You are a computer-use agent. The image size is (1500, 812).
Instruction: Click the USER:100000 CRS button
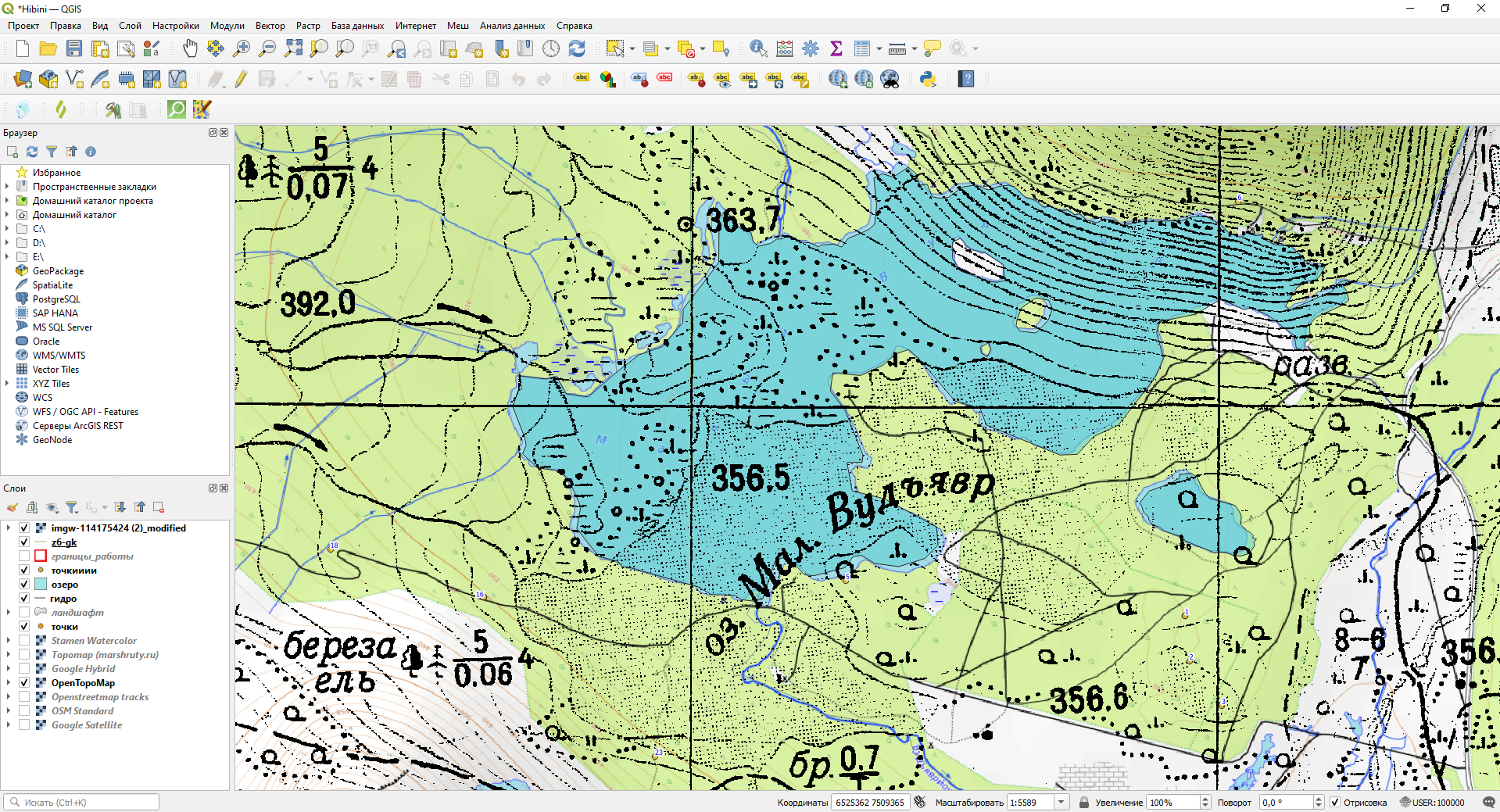pos(1432,803)
